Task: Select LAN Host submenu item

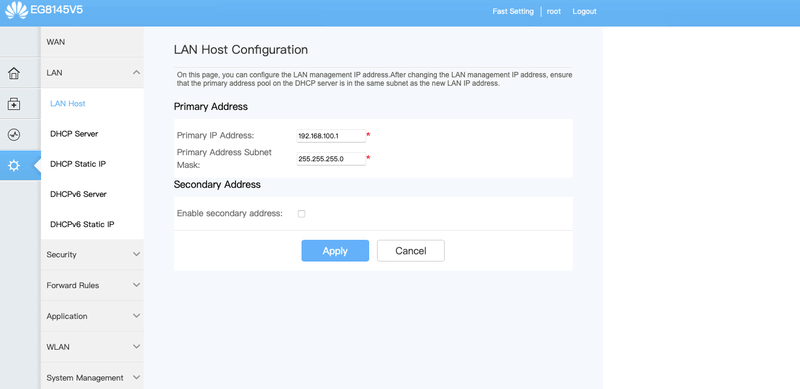Action: coord(68,104)
